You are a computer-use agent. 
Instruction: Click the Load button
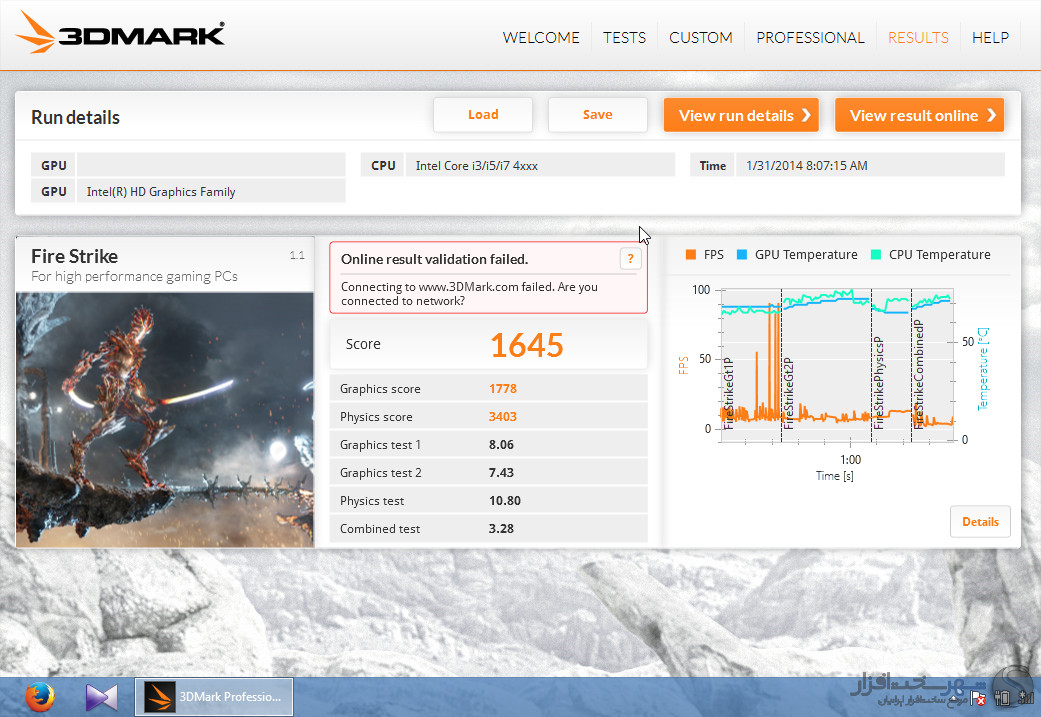point(483,115)
